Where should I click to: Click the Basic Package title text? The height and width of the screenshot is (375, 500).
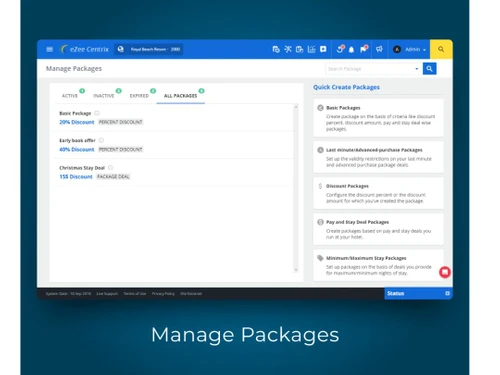[75, 113]
